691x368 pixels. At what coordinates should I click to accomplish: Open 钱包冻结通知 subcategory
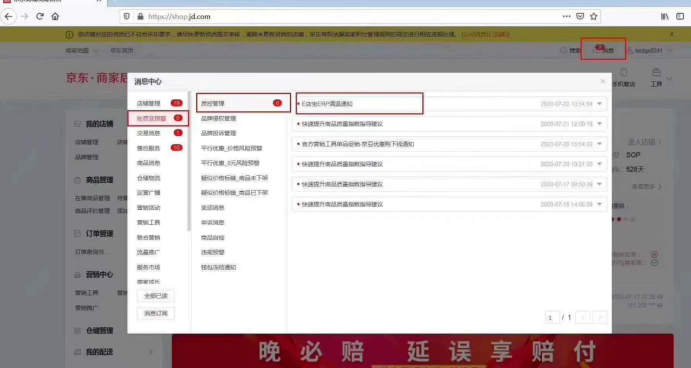click(x=219, y=267)
